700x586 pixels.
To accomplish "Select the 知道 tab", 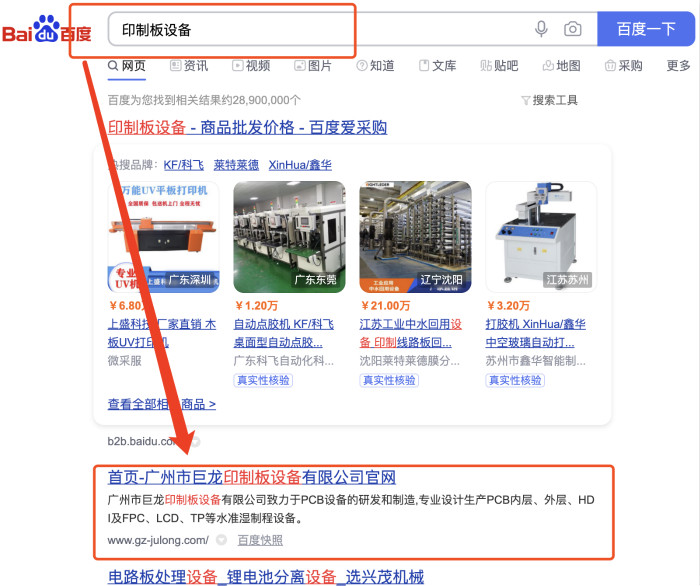I will [x=375, y=66].
